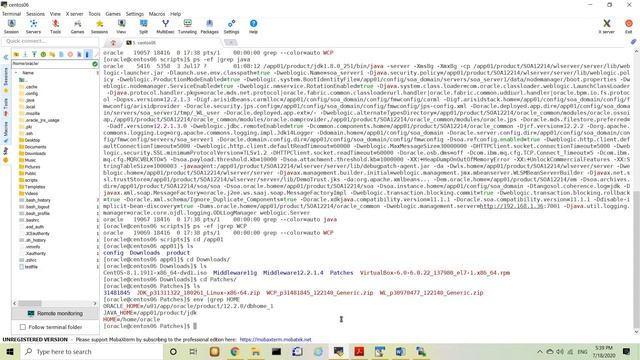
Task: Toggle the X server button
Action: coord(607,27)
